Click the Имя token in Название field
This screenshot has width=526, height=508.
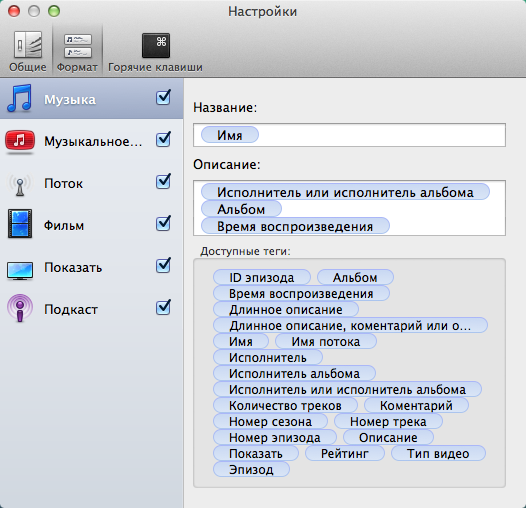pos(230,135)
